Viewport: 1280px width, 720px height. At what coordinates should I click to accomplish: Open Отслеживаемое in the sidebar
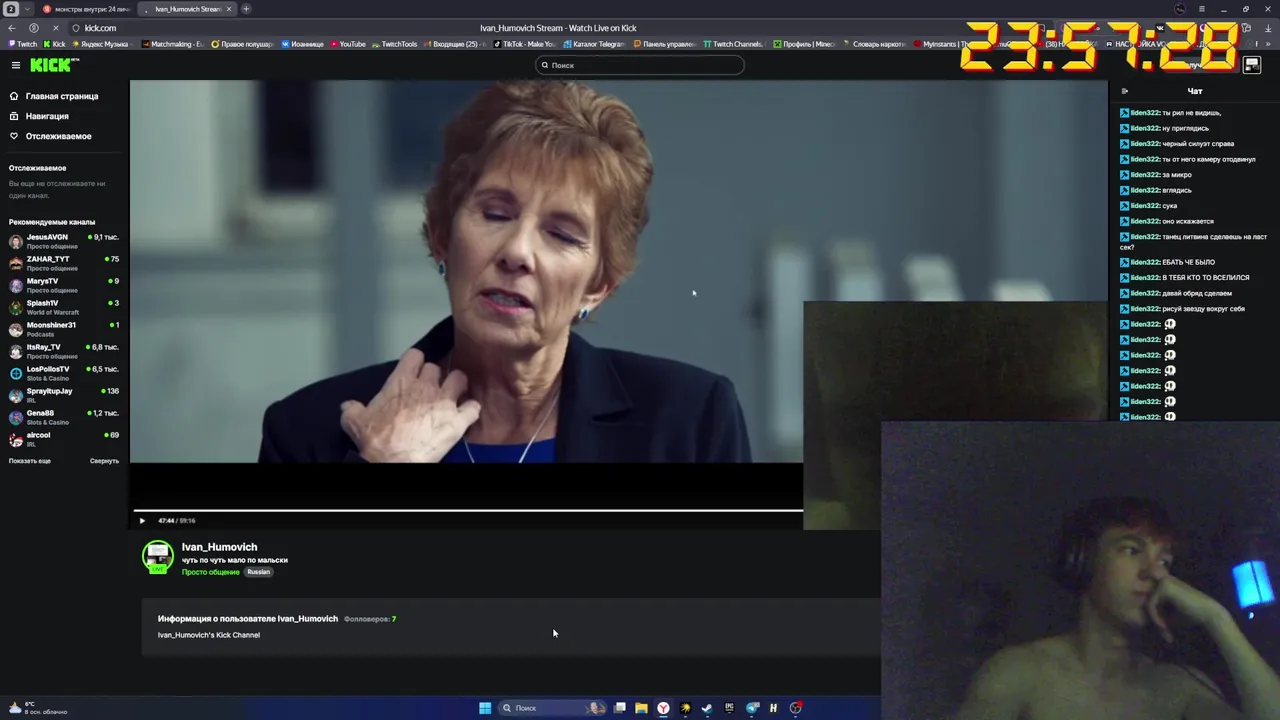tap(50, 136)
